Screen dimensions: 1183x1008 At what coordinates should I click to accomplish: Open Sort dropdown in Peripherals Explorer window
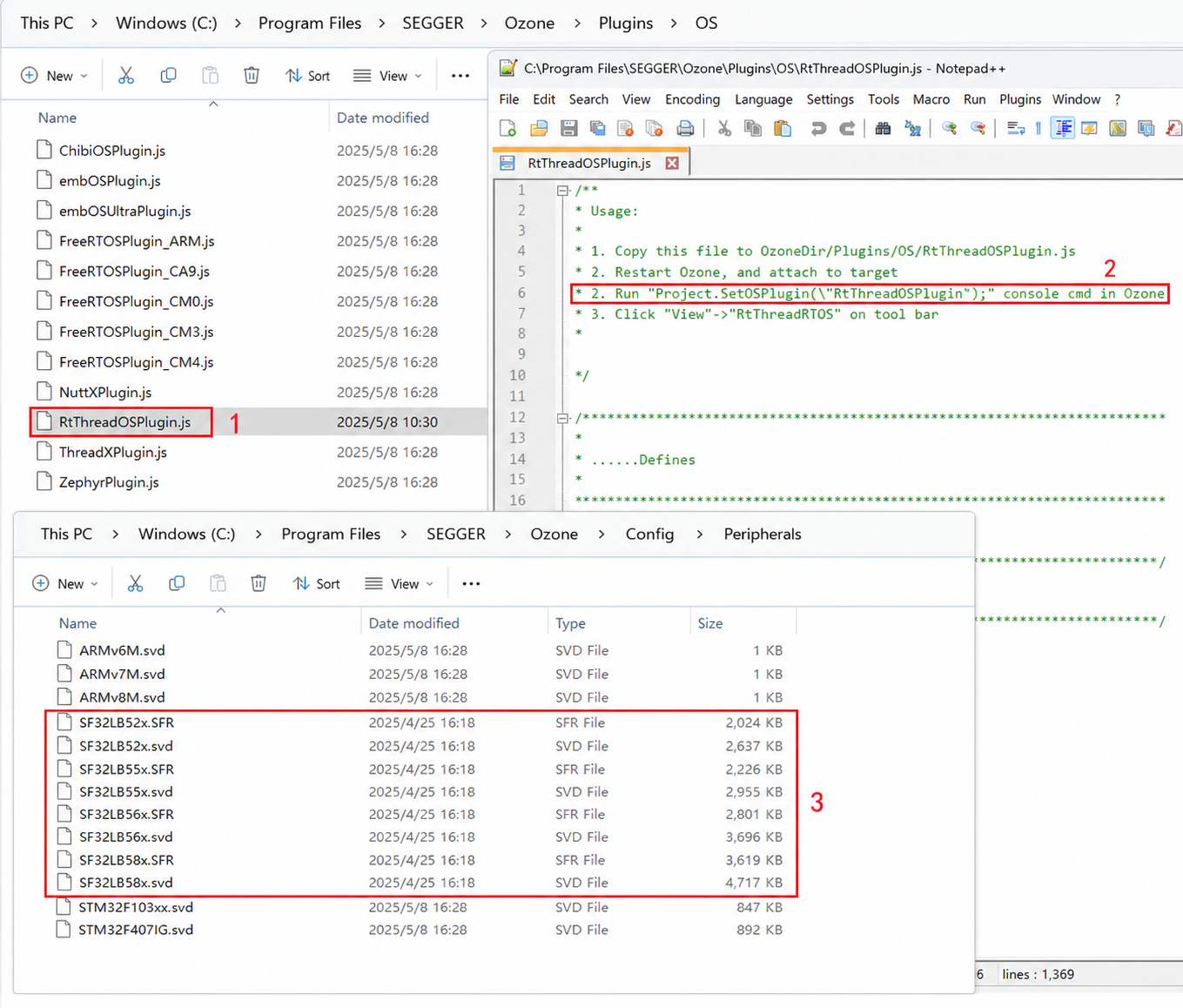click(x=316, y=583)
